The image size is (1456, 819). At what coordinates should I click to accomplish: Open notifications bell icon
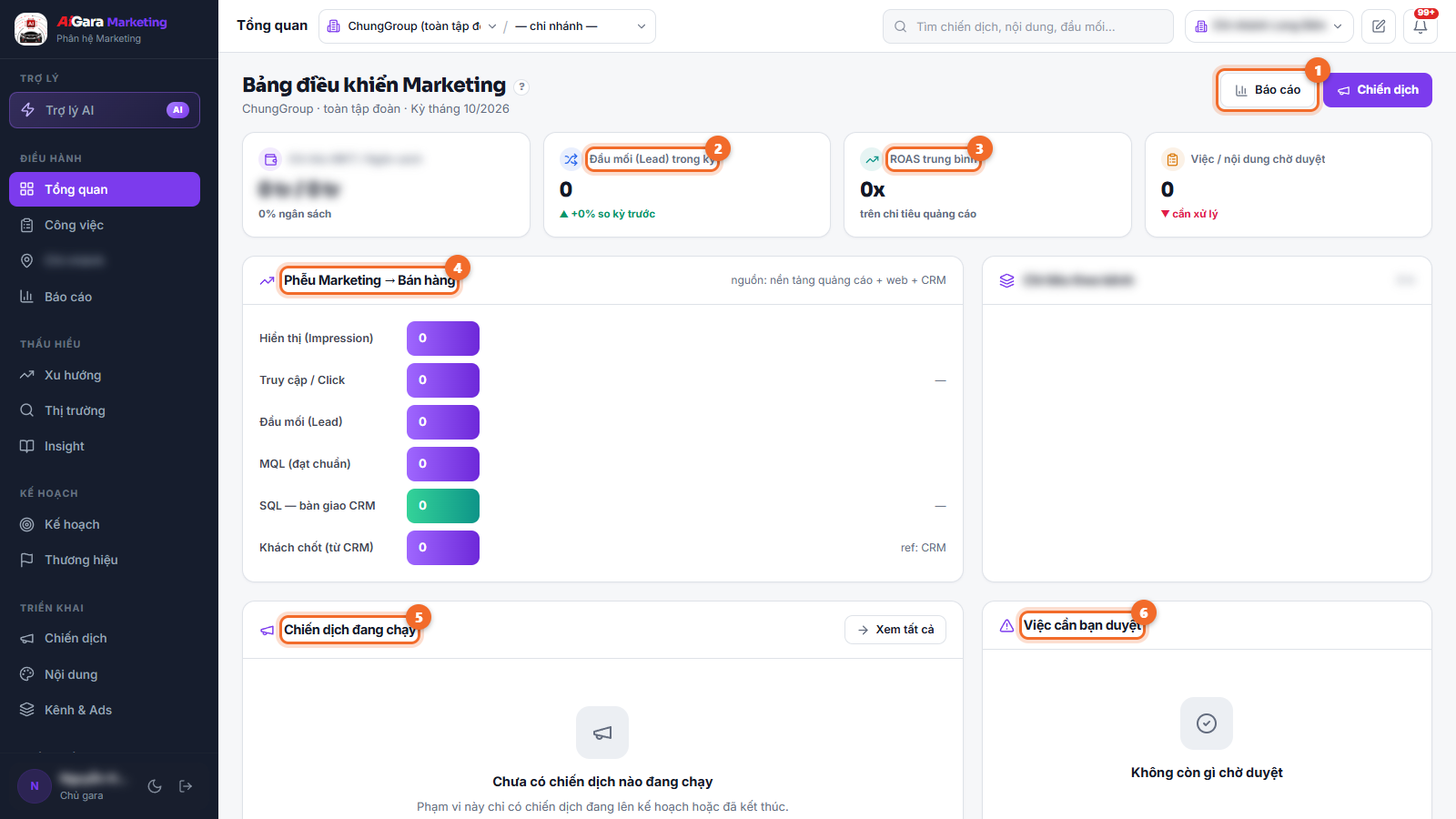click(x=1421, y=26)
